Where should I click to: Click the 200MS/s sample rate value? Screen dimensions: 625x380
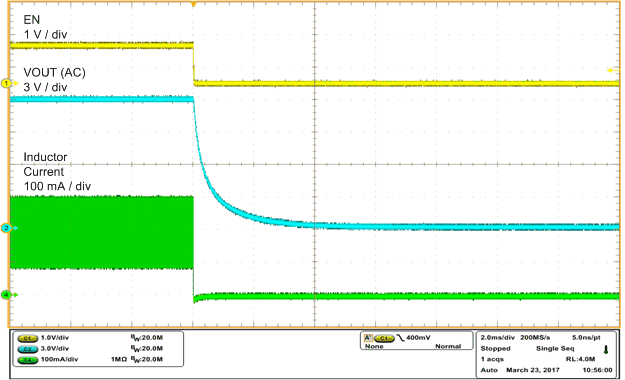tap(535, 337)
